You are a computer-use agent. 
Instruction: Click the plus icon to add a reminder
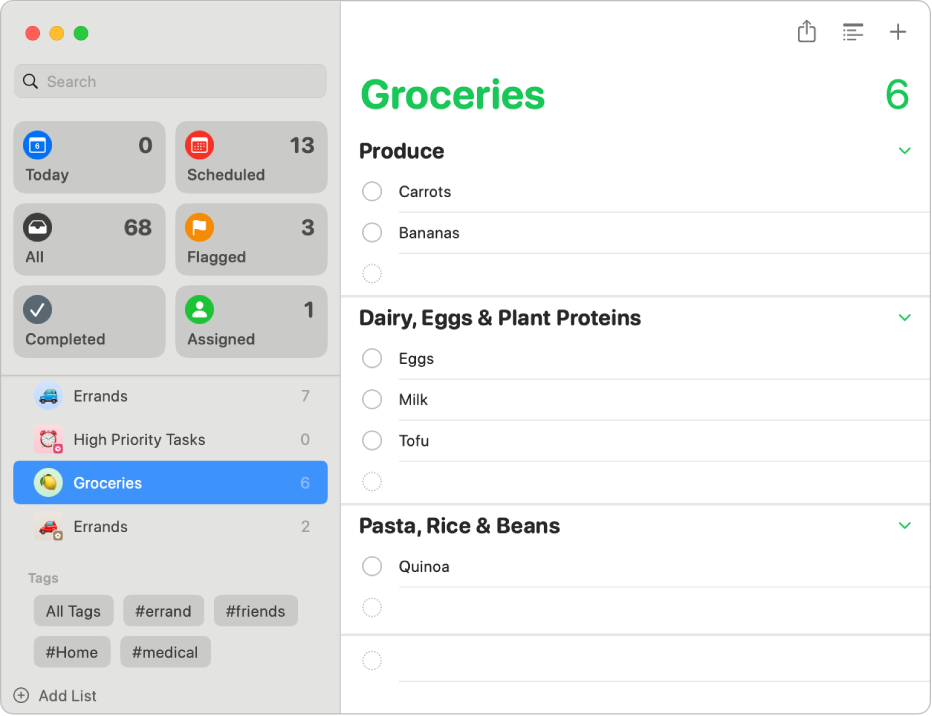[897, 31]
